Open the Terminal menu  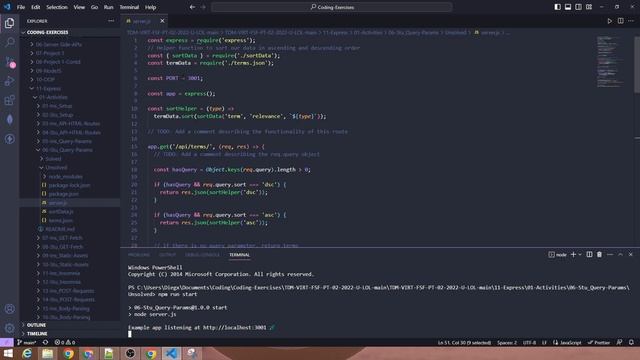(x=129, y=7)
